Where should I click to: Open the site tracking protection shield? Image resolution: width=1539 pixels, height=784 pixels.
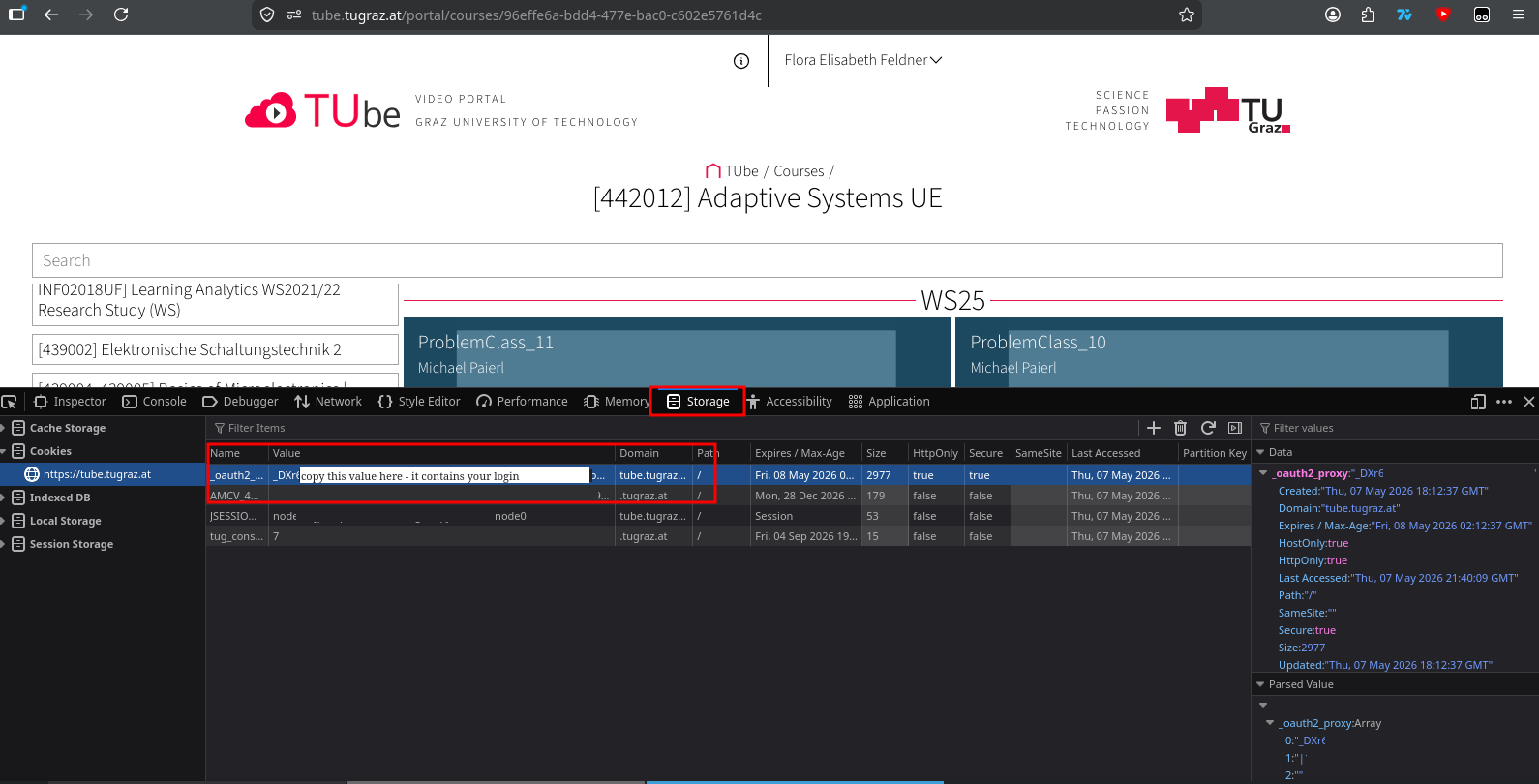[x=268, y=15]
